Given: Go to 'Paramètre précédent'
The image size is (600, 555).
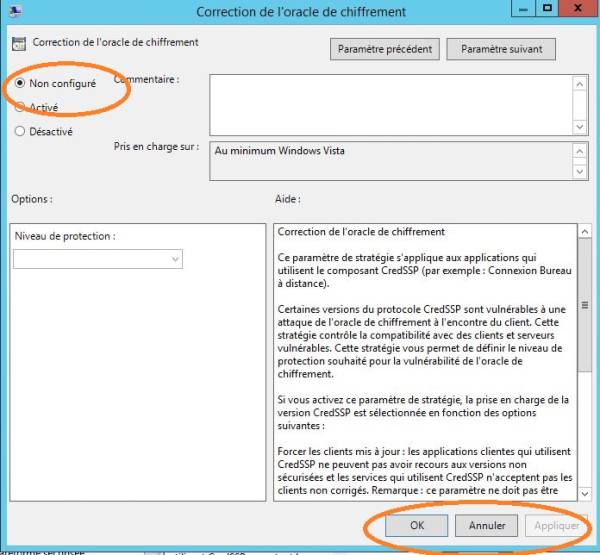Looking at the screenshot, I should 385,49.
